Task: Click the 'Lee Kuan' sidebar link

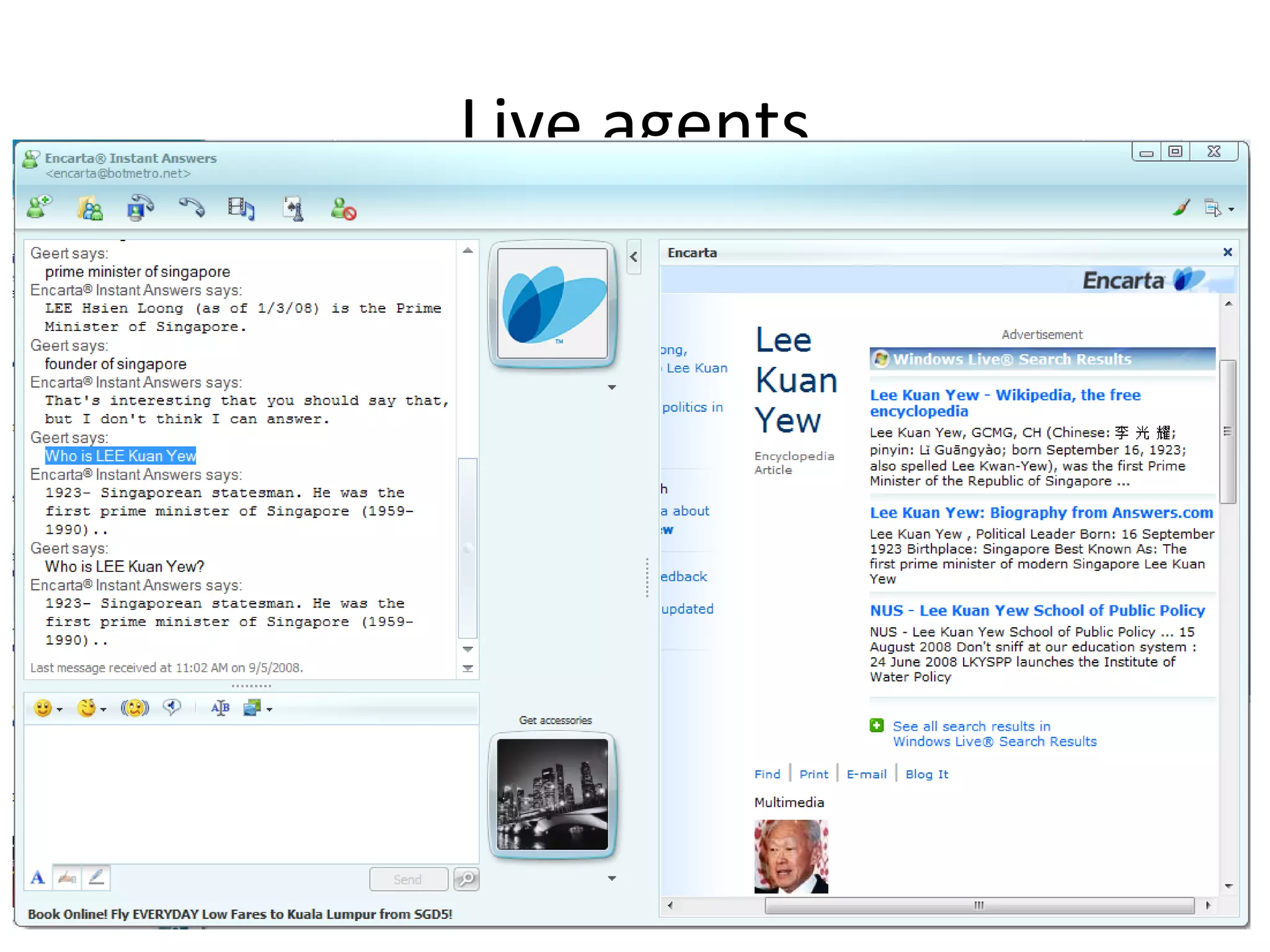Action: 696,368
